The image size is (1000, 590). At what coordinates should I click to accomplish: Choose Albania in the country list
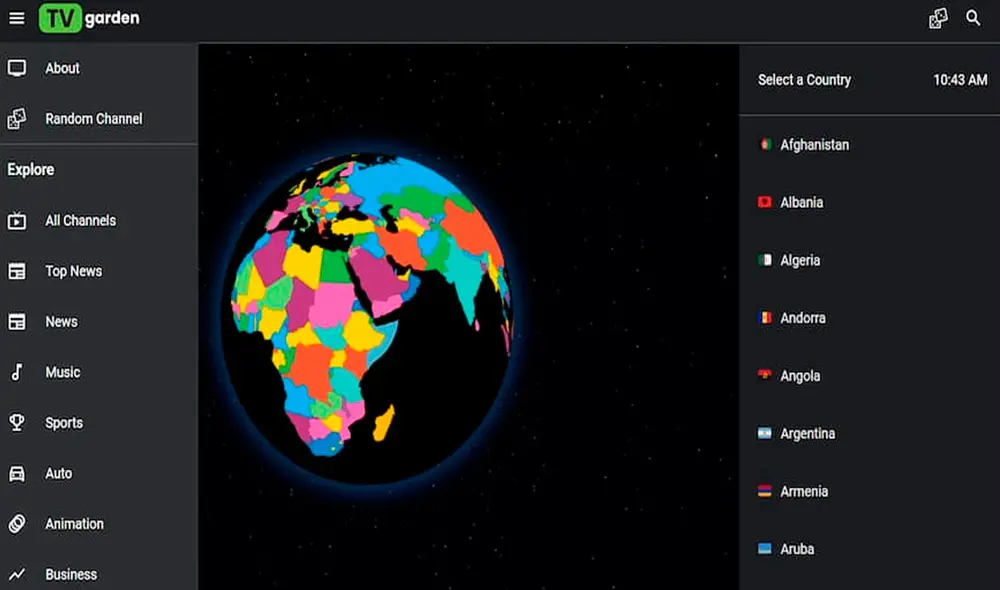pyautogui.click(x=801, y=203)
